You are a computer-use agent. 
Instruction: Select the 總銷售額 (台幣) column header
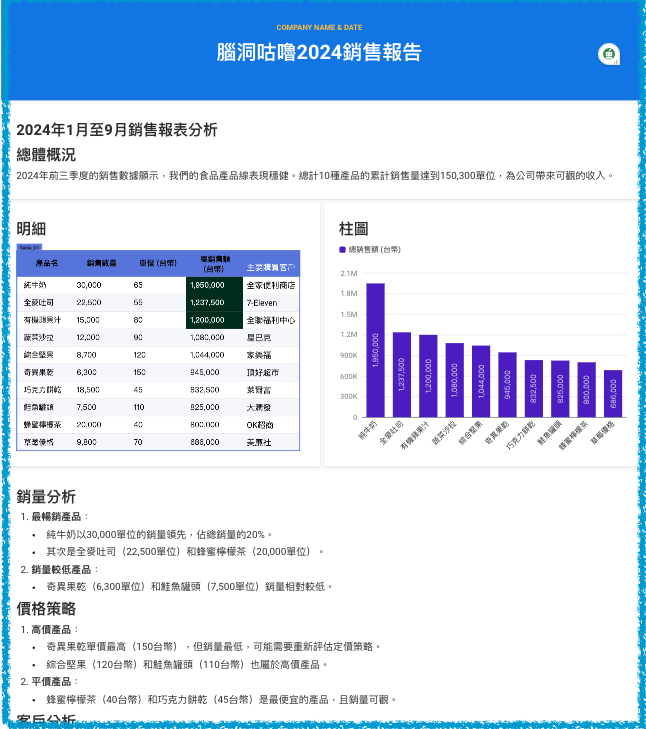[x=214, y=264]
